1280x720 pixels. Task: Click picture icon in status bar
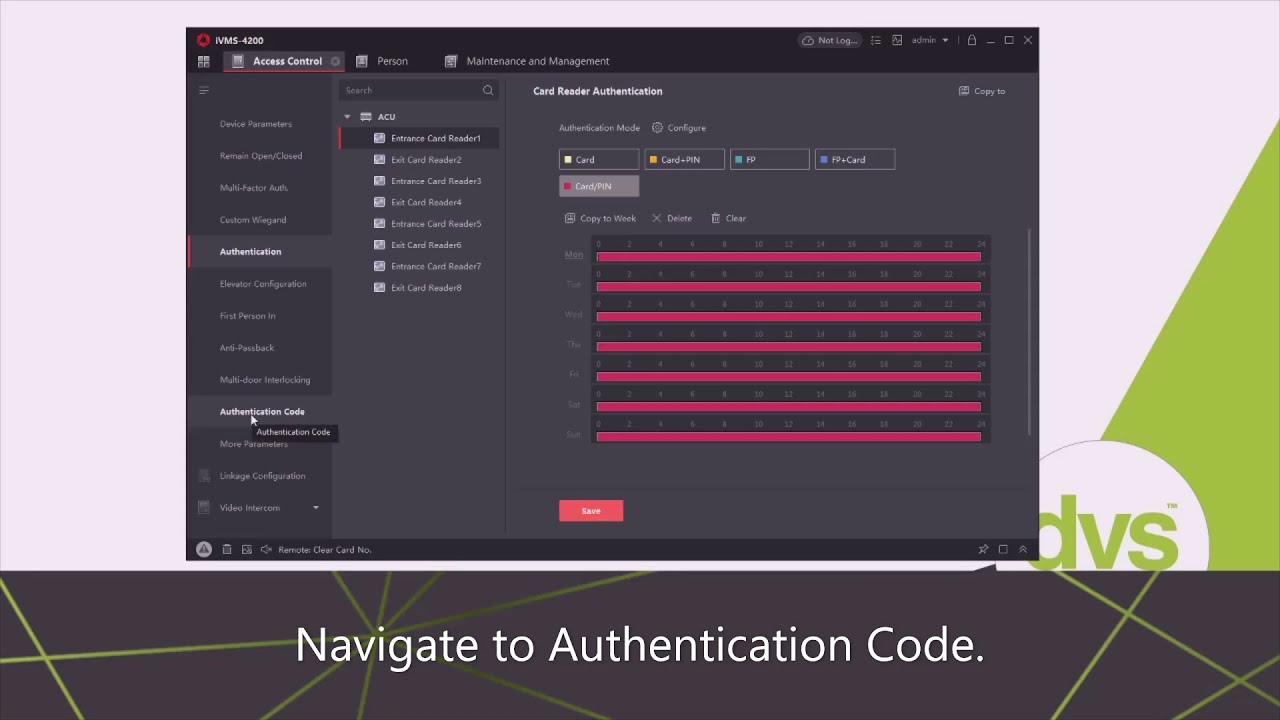tap(247, 549)
